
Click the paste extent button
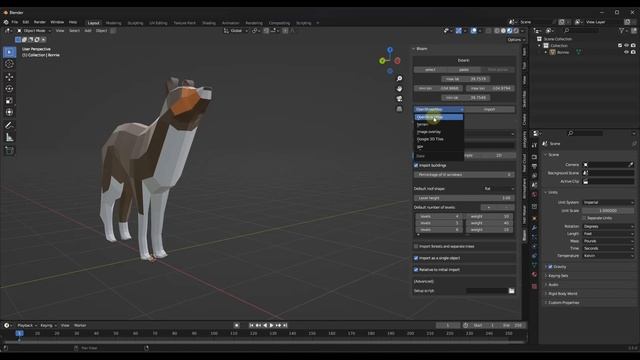tap(464, 70)
